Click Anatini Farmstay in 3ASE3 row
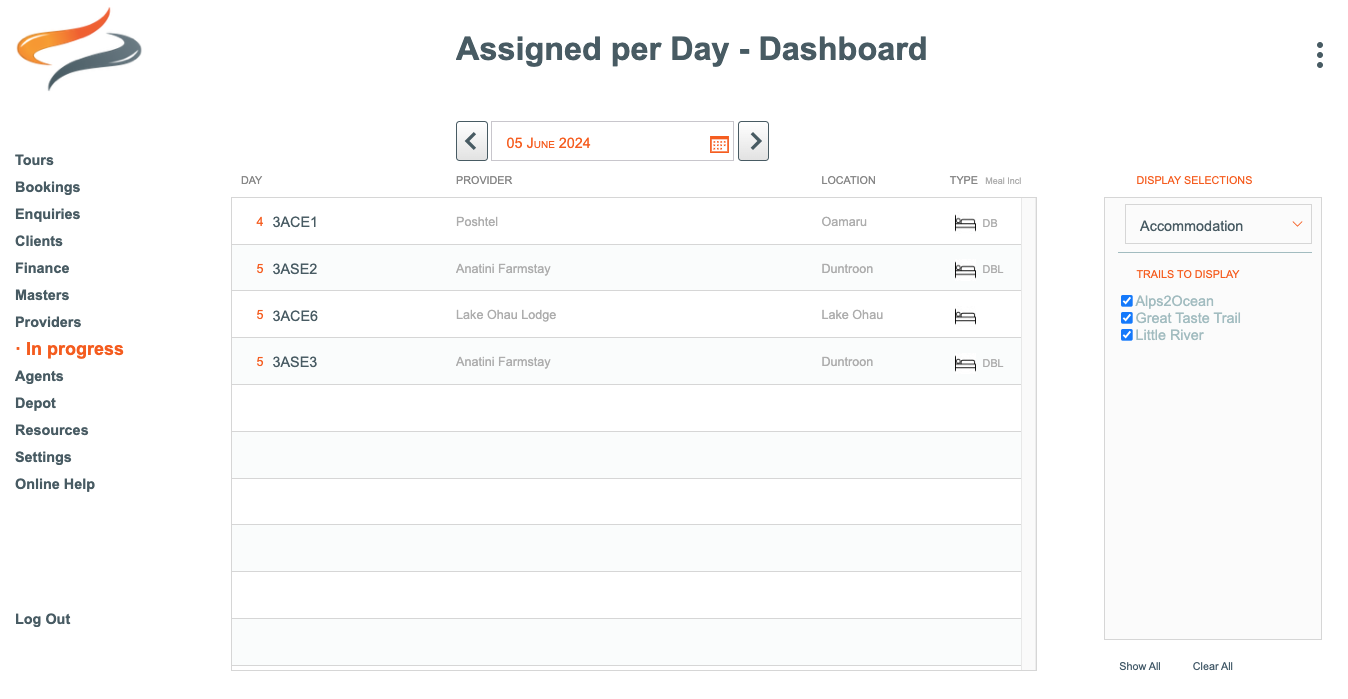Image resolution: width=1348 pixels, height=699 pixels. pos(503,361)
